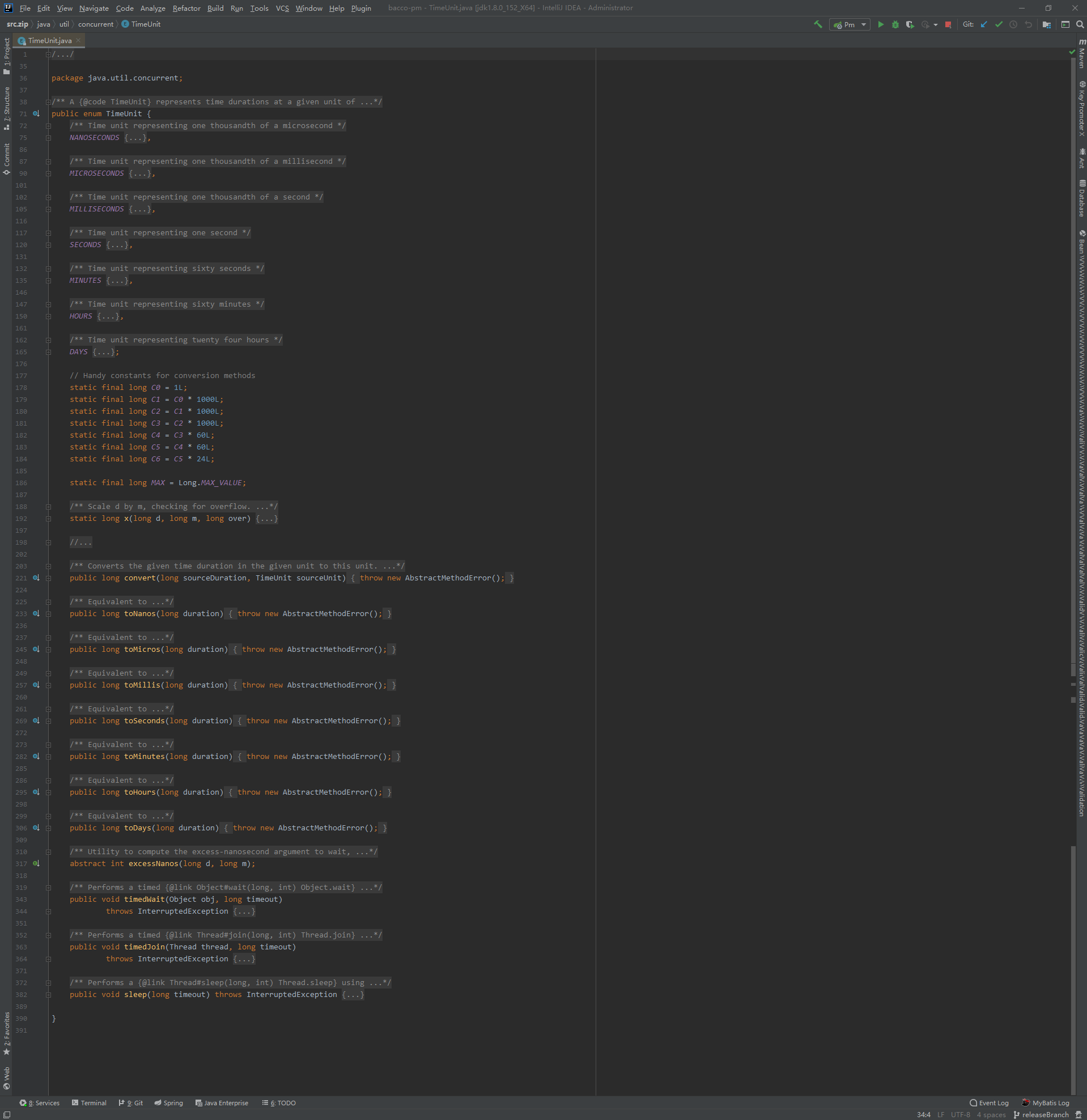Click the LF line separator widget
Viewport: 1087px width, 1120px height.
tap(941, 1115)
